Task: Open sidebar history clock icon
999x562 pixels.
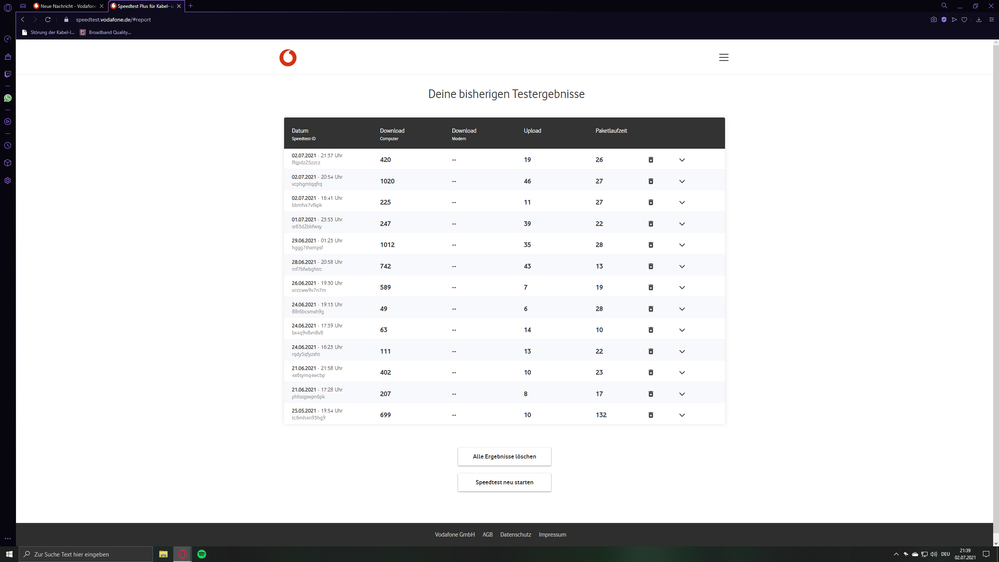Action: 8,145
